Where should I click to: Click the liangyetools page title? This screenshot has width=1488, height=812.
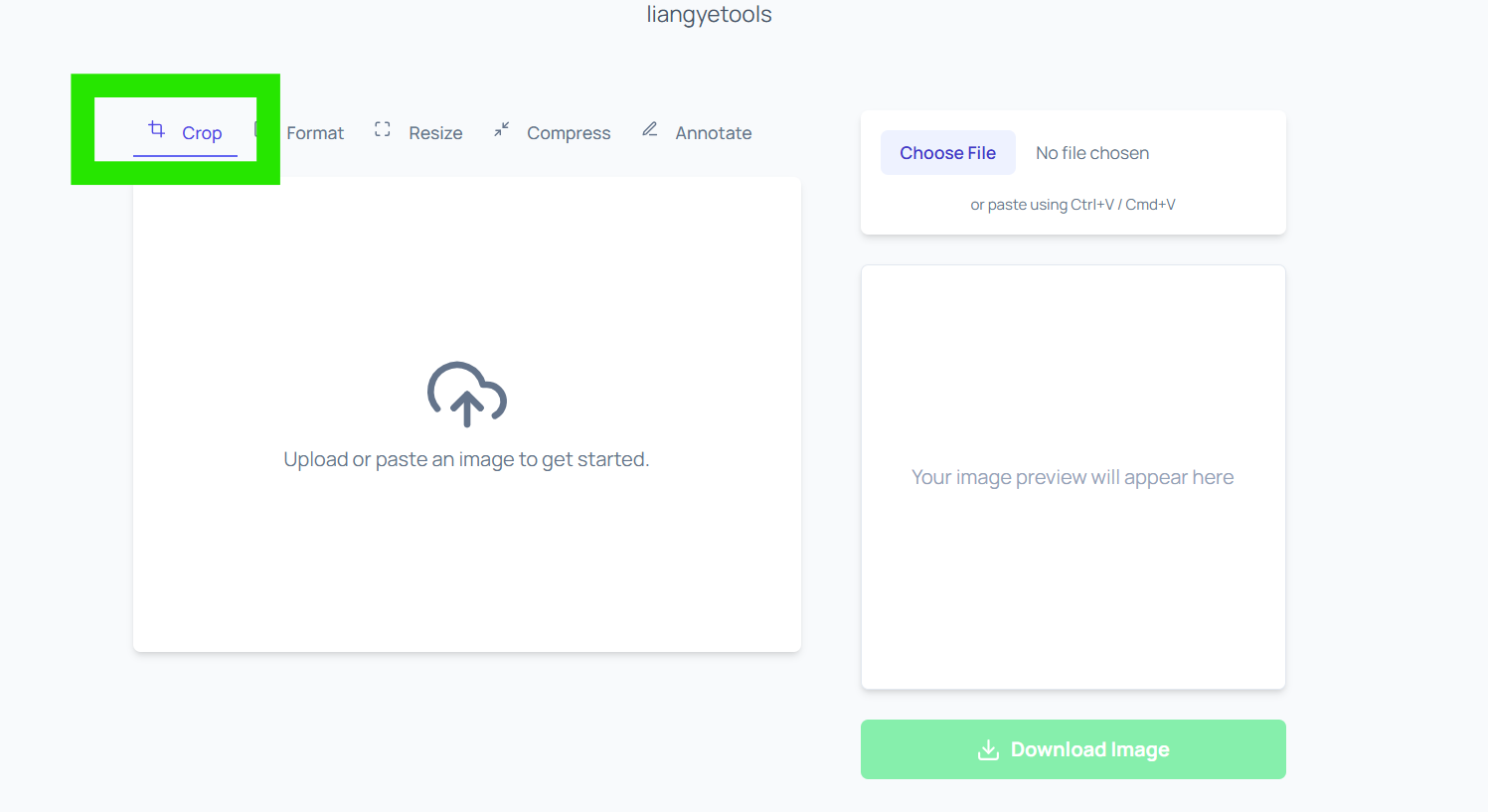708,14
